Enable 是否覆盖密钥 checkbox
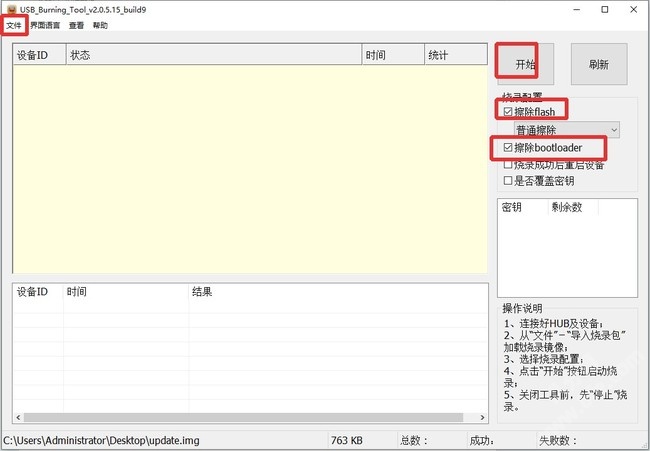This screenshot has width=650, height=451. [x=508, y=180]
